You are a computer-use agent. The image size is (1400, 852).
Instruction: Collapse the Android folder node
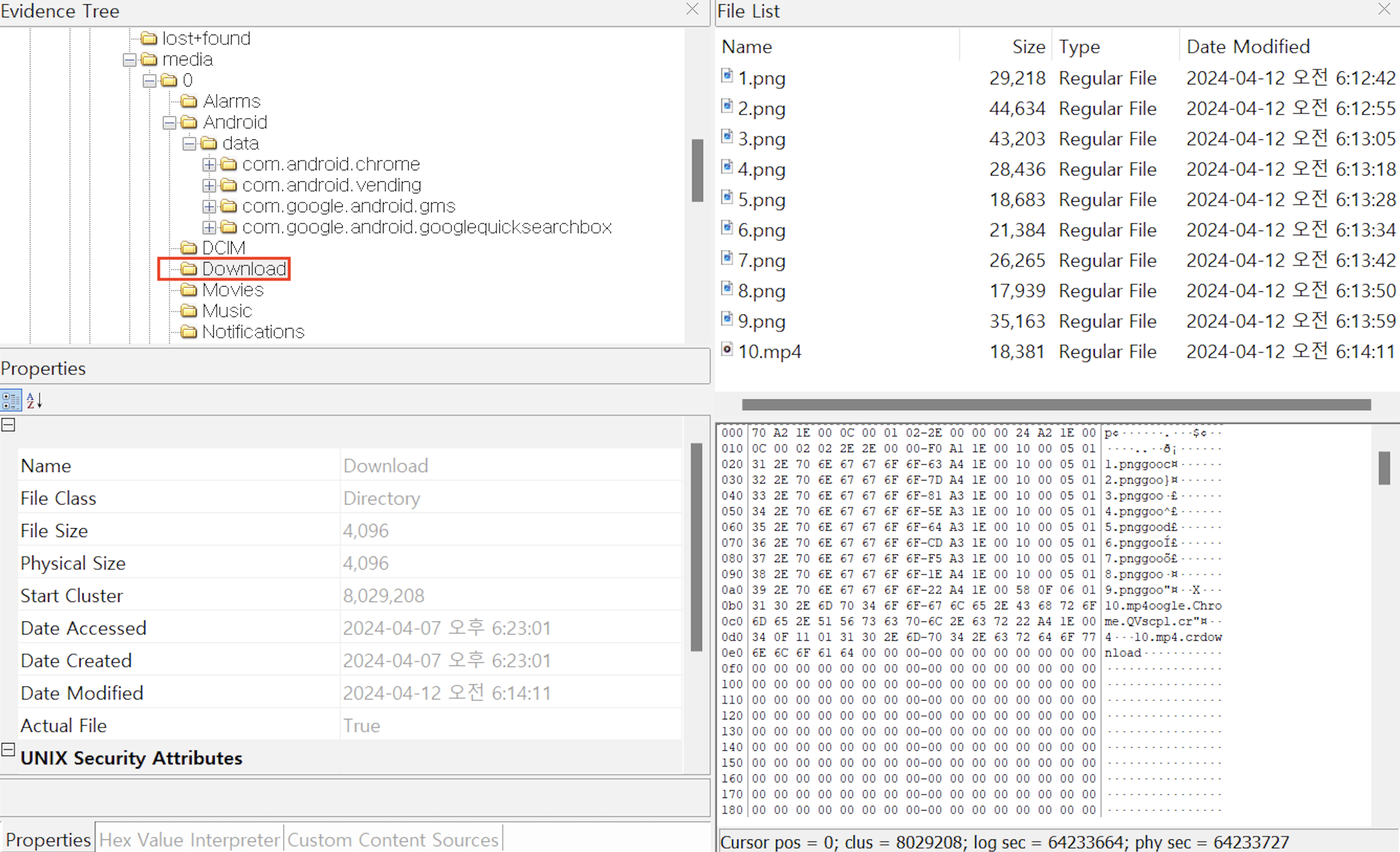169,123
